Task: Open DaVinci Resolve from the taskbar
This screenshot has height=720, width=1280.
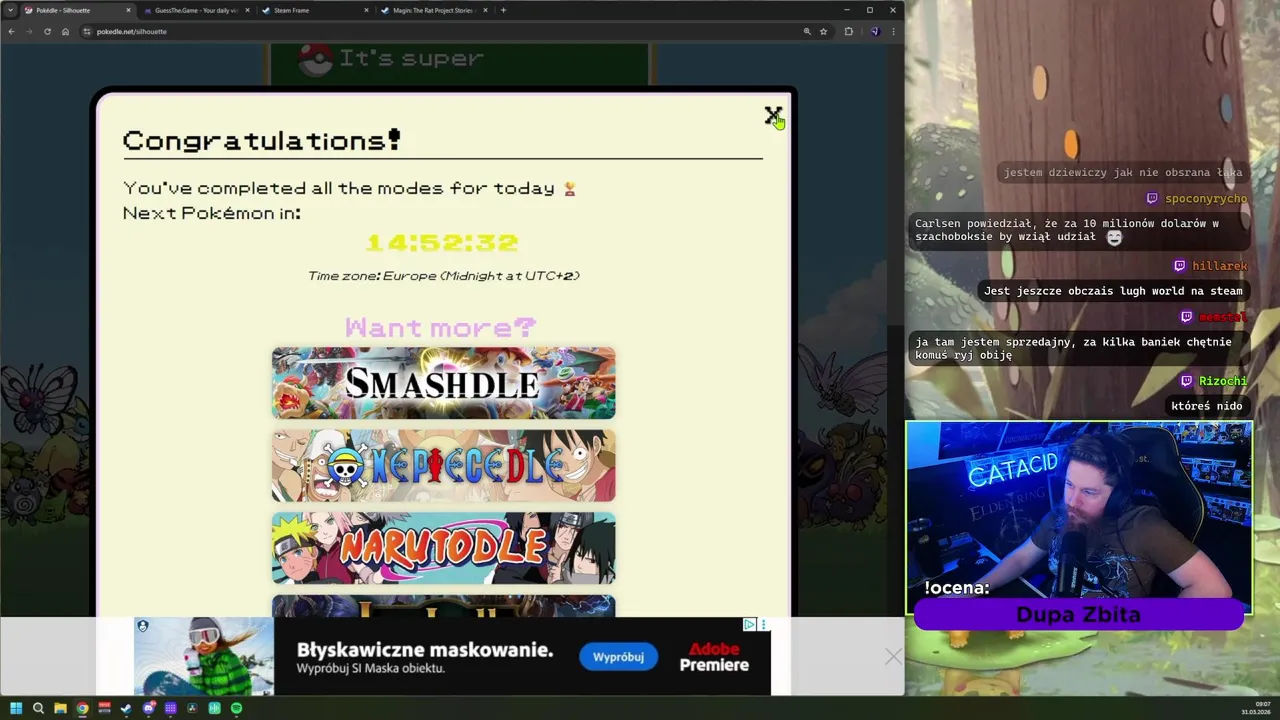Action: tap(192, 708)
